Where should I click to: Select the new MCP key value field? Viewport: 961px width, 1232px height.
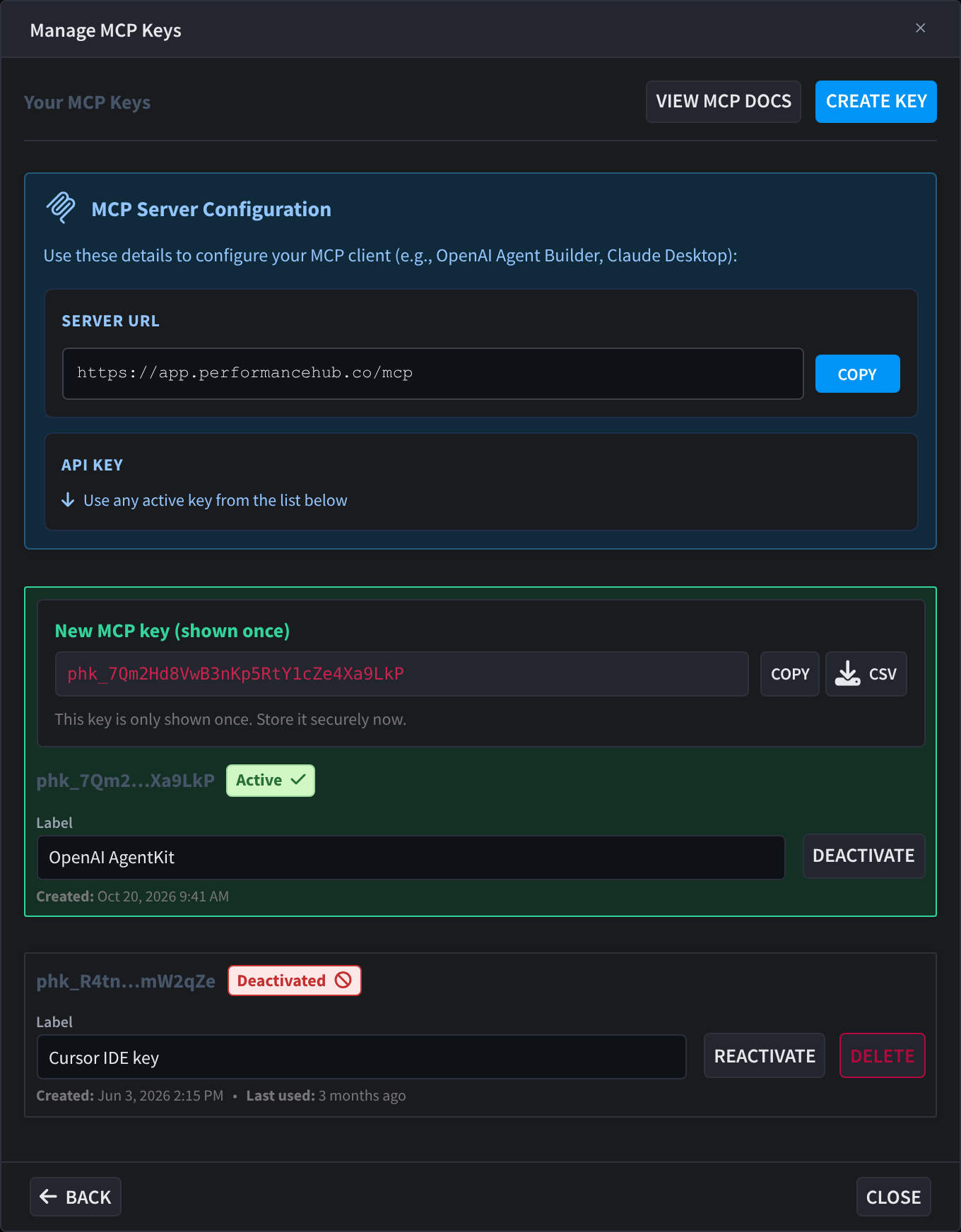click(402, 674)
